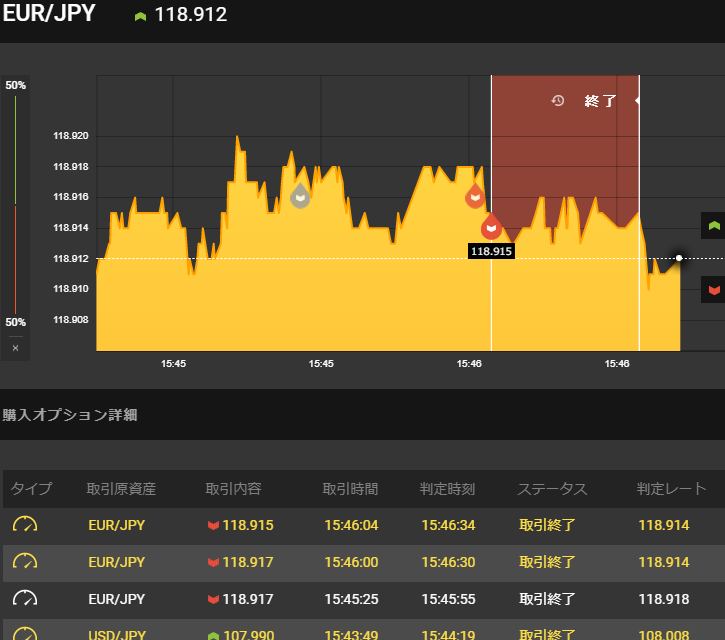Screen dimensions: 725x640
Task: Click the grey expired trade marker on chart
Action: pos(300,196)
